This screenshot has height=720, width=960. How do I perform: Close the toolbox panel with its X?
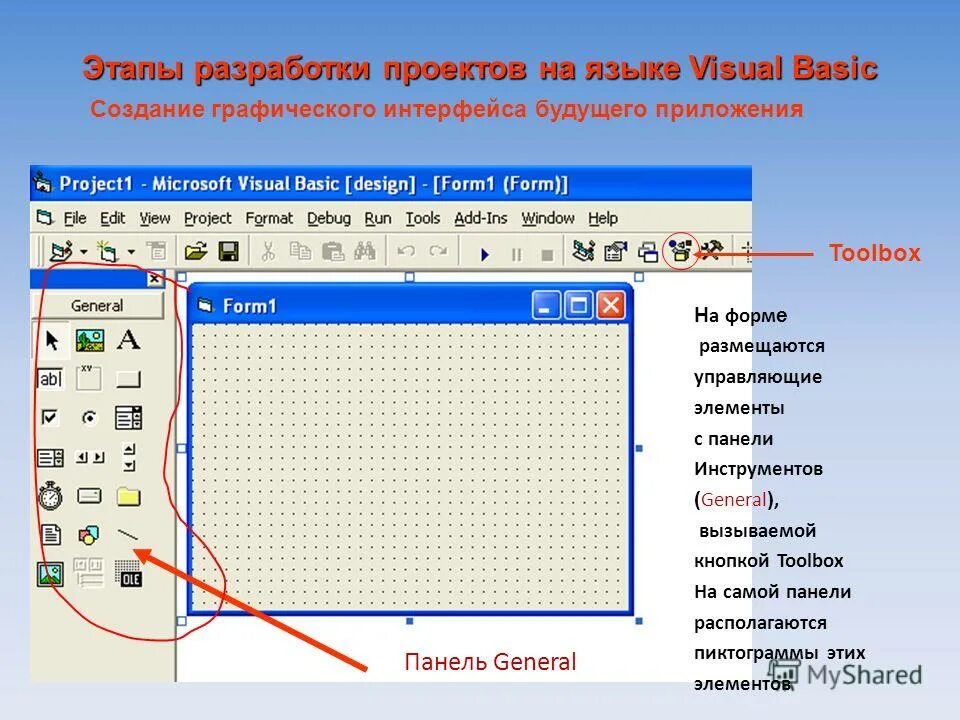coord(155,279)
